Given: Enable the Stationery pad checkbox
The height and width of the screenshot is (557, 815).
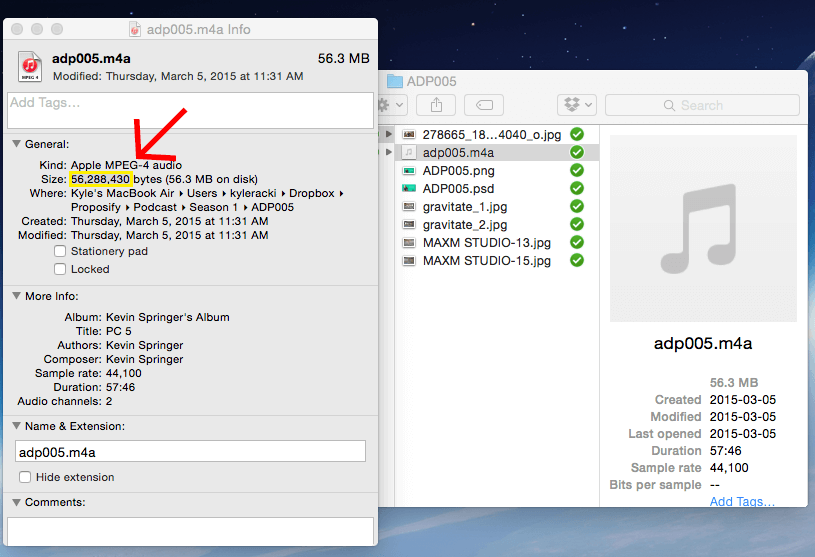Looking at the screenshot, I should (x=60, y=251).
